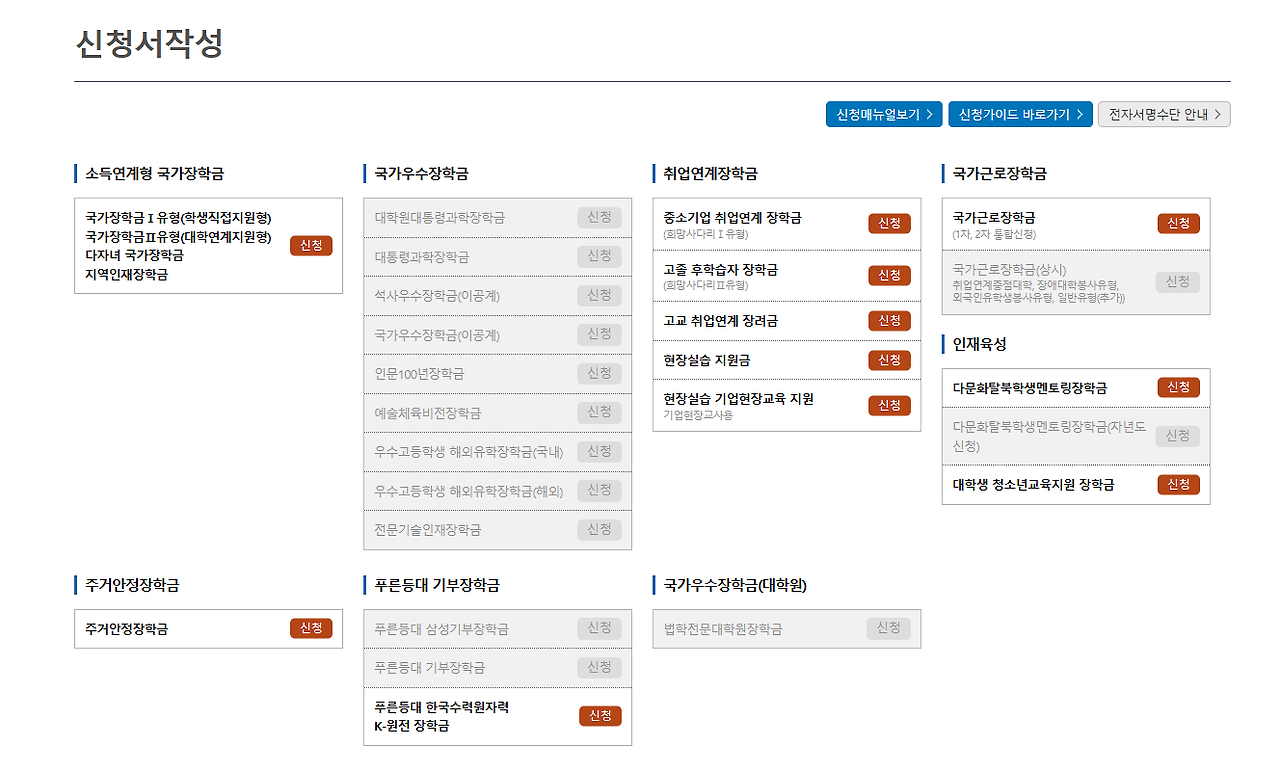Apply for 주거안정장학금 via 신청 button

(x=311, y=629)
